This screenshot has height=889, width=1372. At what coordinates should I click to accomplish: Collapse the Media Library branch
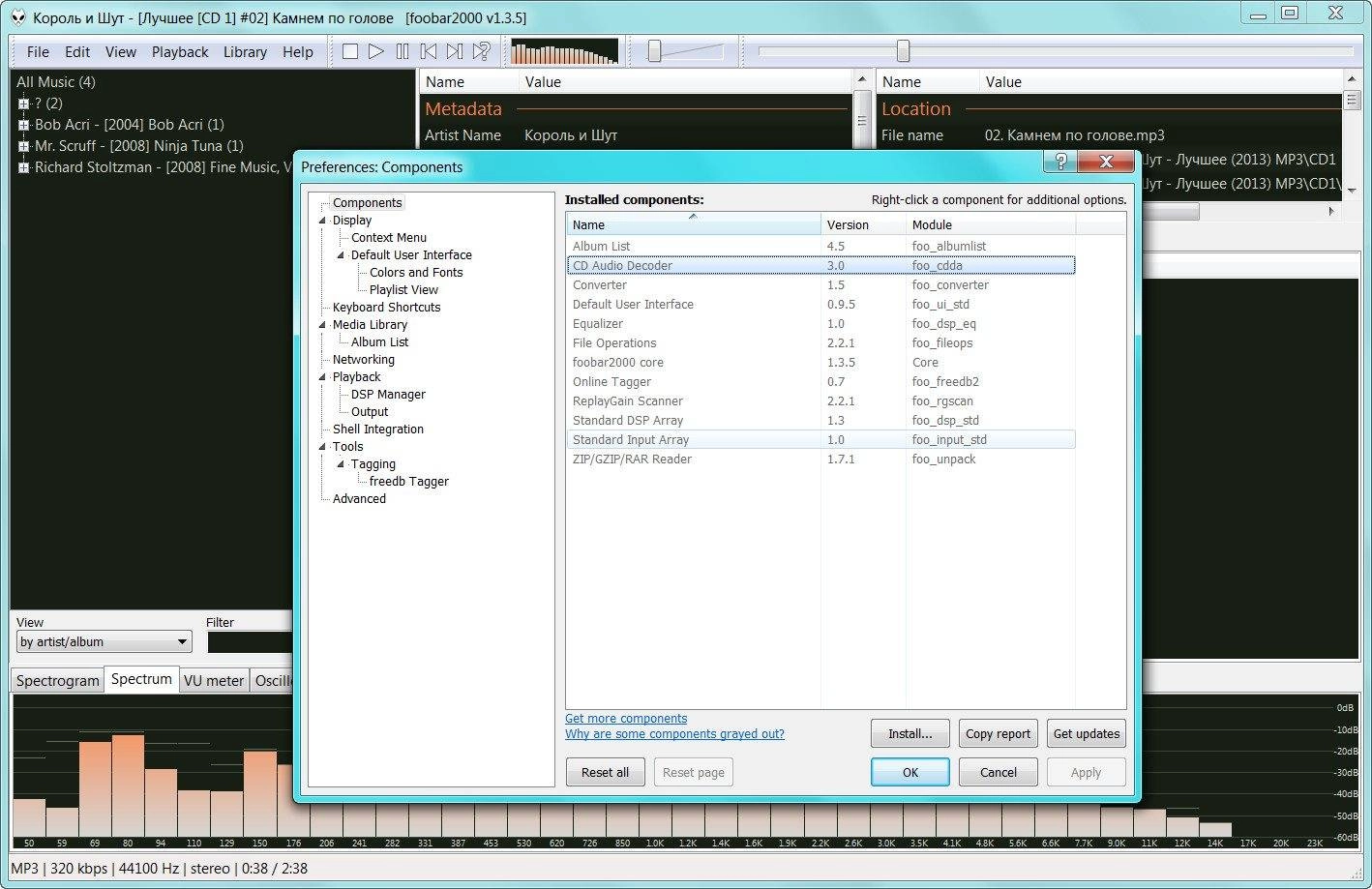(323, 325)
